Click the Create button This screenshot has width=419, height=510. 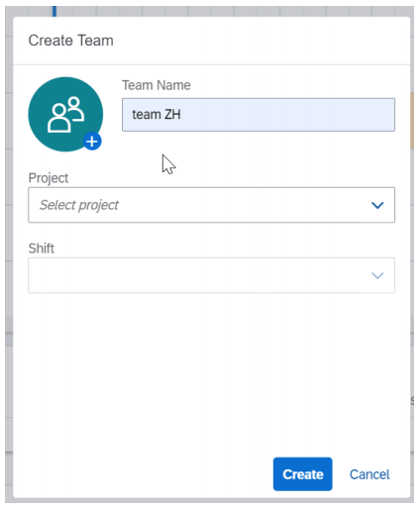302,474
